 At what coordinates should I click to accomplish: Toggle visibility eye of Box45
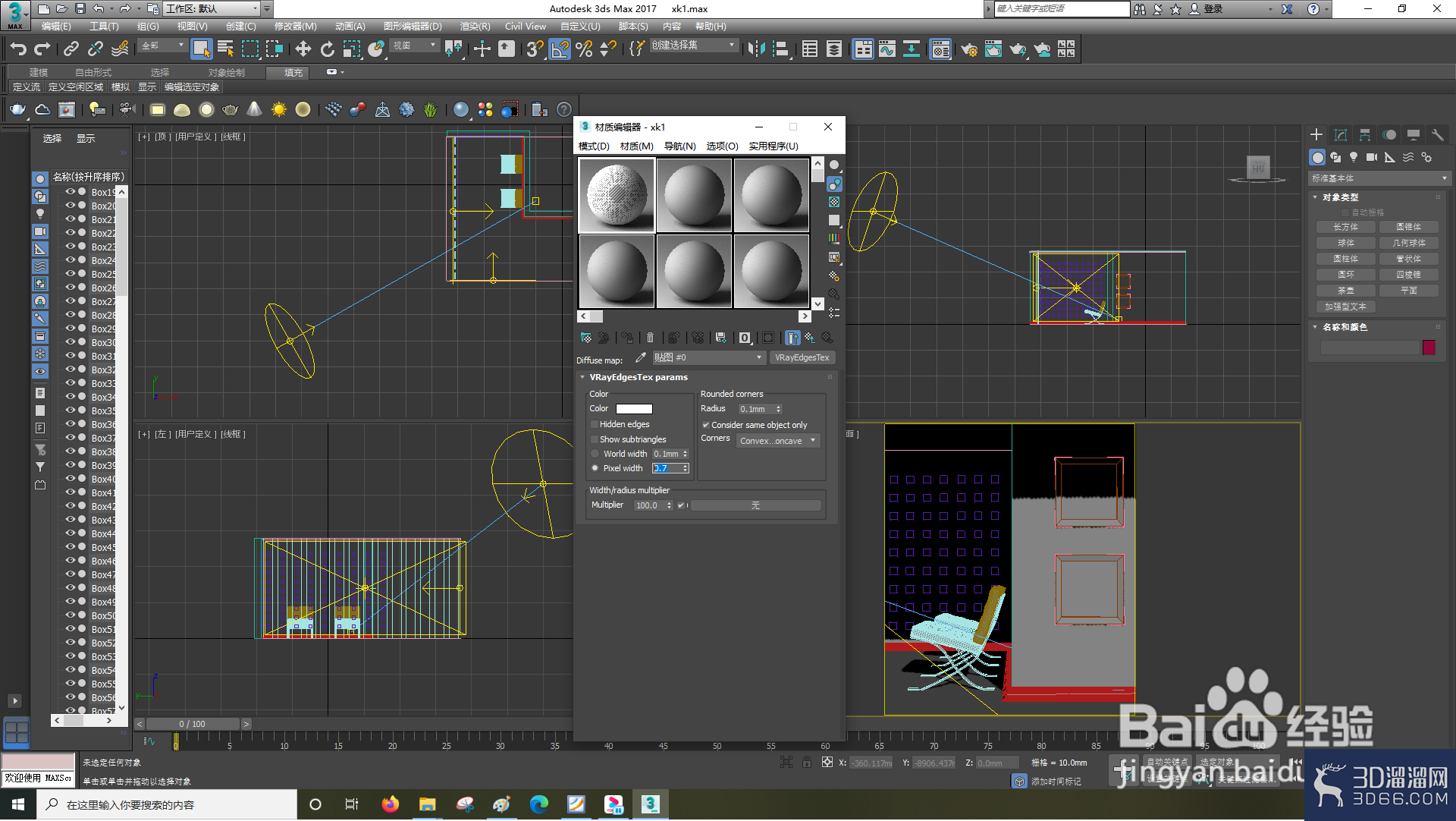click(71, 547)
